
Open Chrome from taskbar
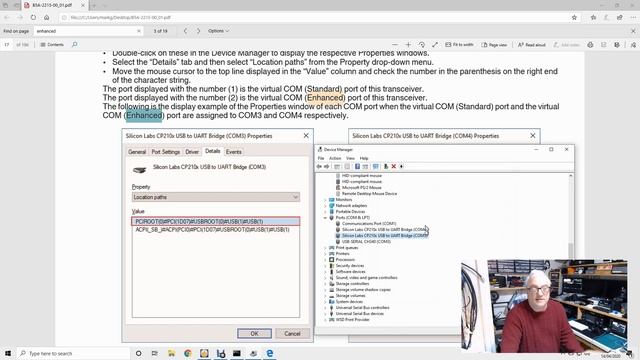pos(188,353)
